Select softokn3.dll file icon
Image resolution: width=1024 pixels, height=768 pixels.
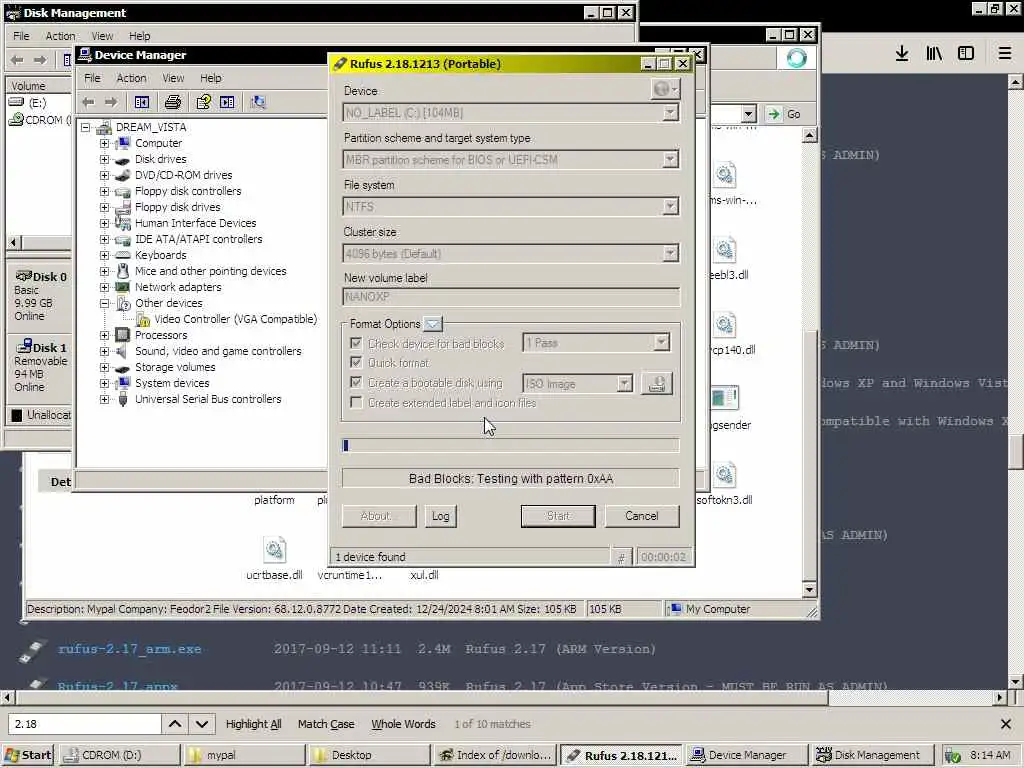coord(724,475)
